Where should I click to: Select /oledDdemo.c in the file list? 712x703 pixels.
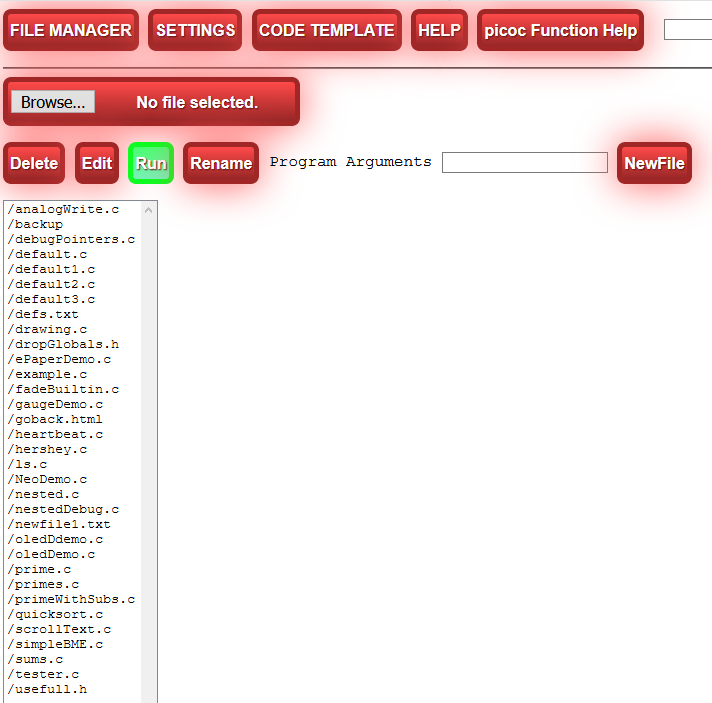pos(73,539)
